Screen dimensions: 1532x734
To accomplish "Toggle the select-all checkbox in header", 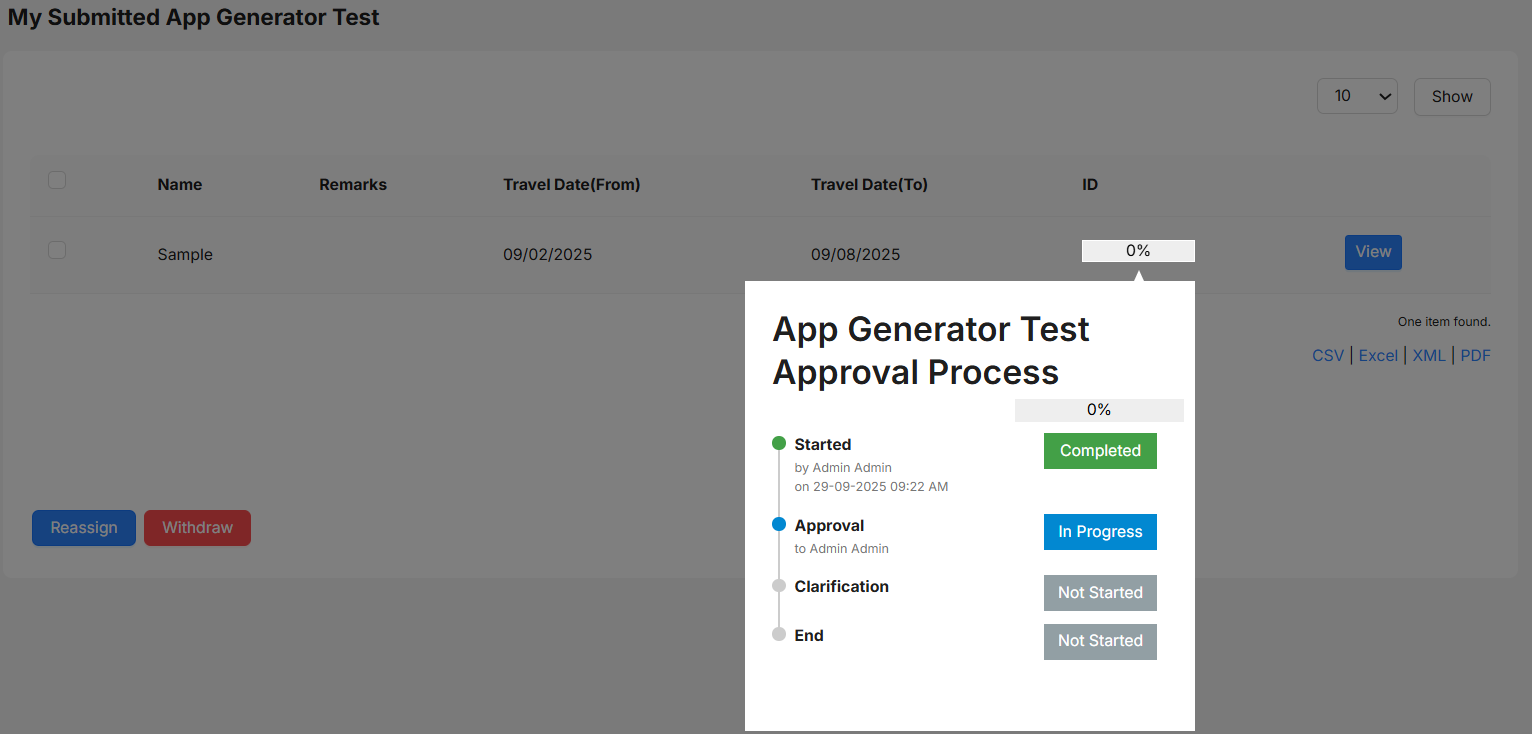I will click(57, 180).
